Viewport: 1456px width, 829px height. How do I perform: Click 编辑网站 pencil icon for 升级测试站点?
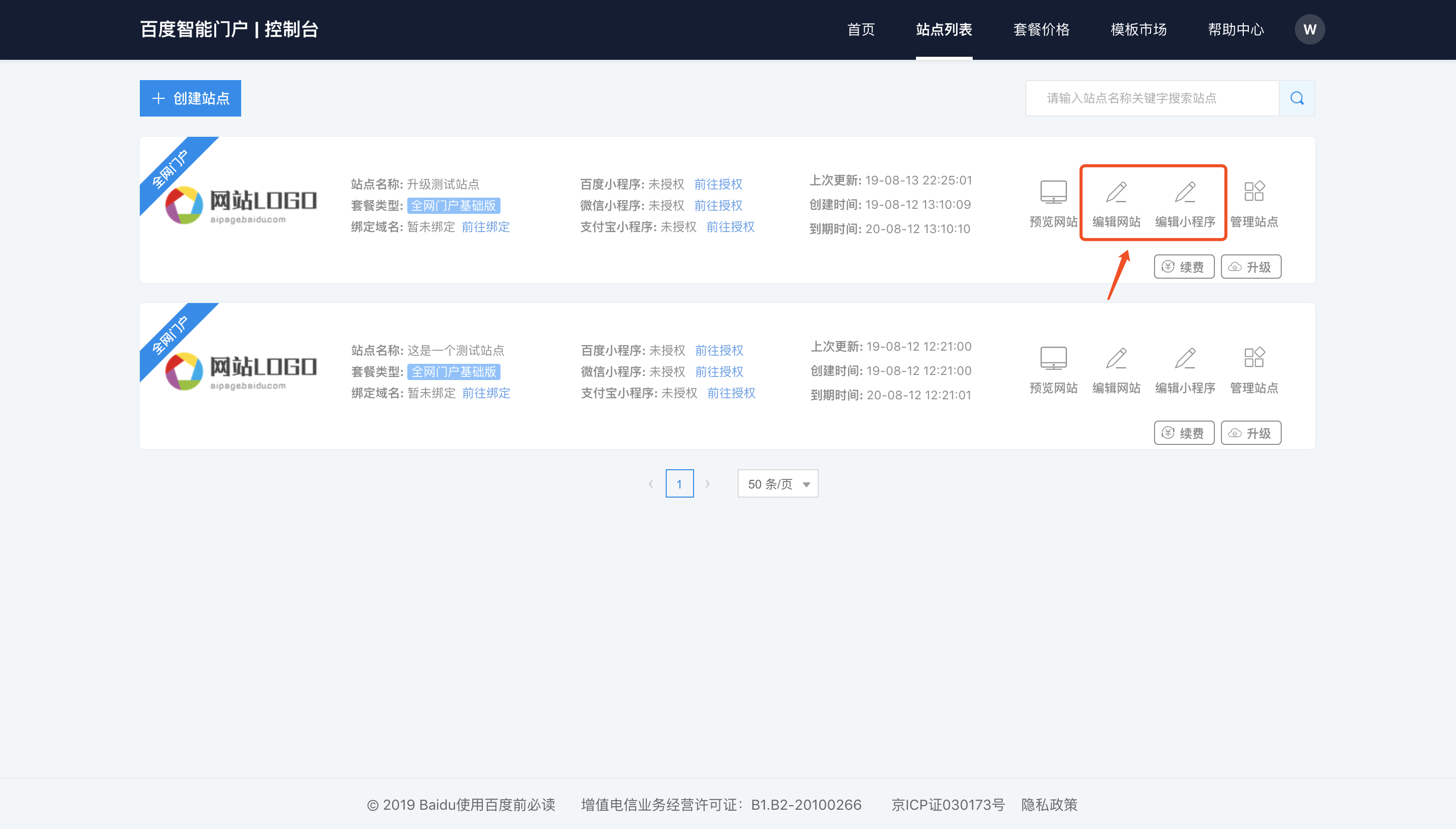click(x=1116, y=192)
